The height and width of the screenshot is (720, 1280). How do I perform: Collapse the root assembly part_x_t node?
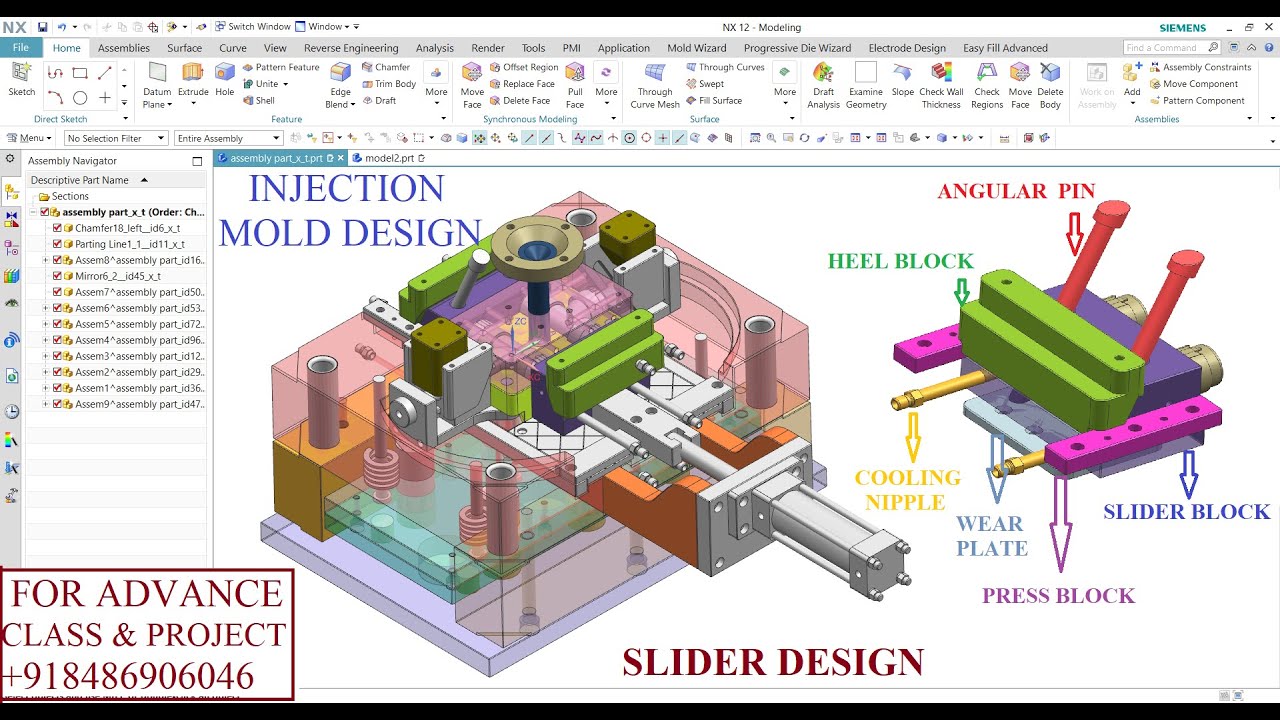(x=33, y=212)
